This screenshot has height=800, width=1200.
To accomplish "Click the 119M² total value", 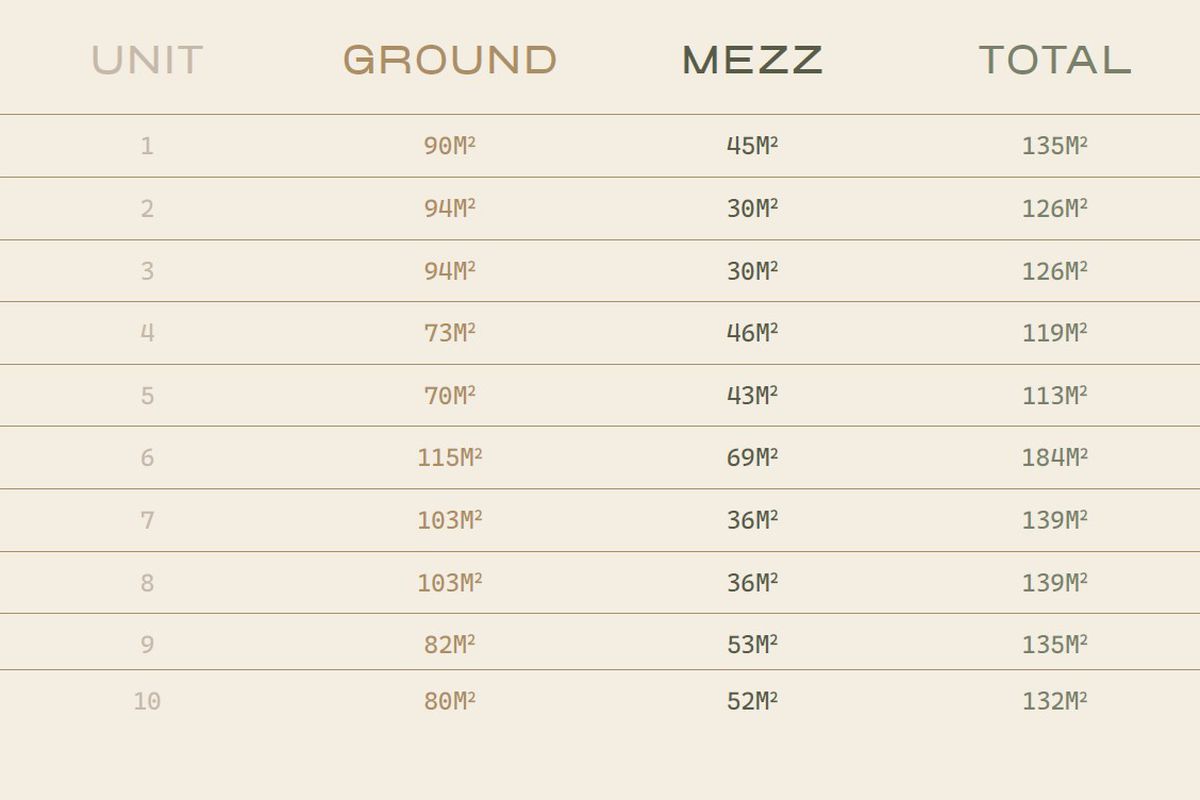I will [1054, 333].
